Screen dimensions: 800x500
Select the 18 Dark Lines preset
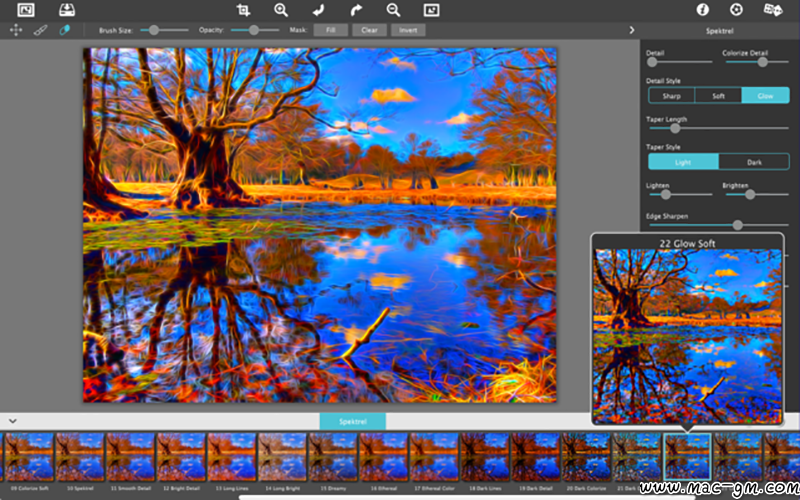(485, 457)
